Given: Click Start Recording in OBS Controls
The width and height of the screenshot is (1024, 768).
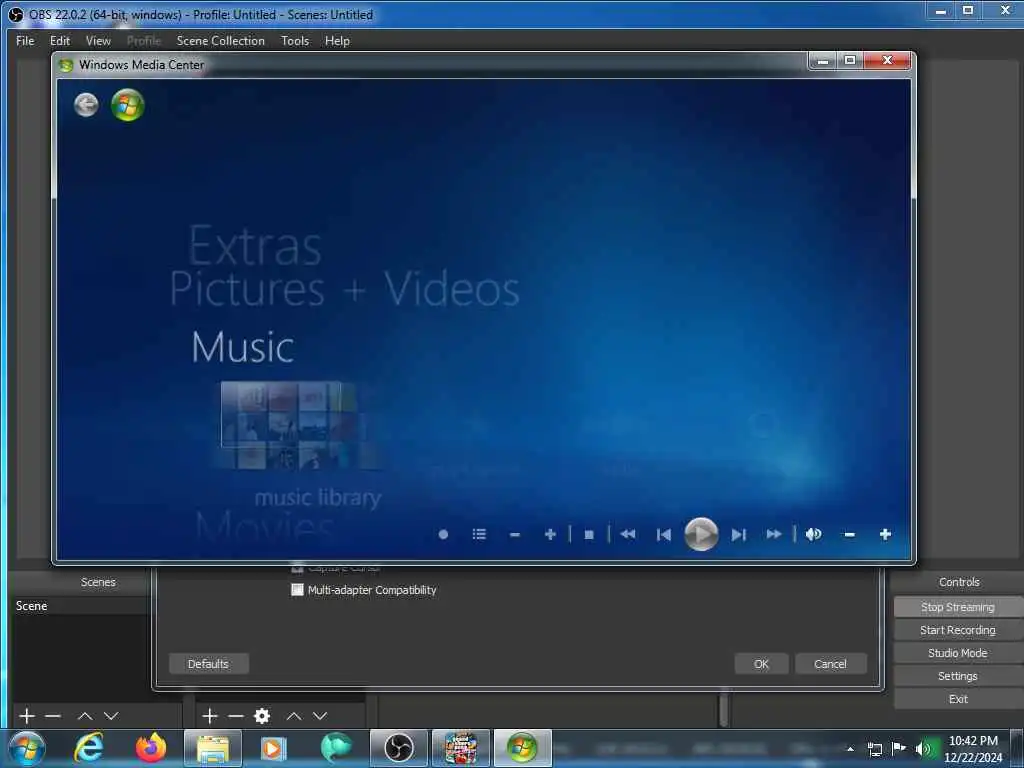Looking at the screenshot, I should 958,630.
